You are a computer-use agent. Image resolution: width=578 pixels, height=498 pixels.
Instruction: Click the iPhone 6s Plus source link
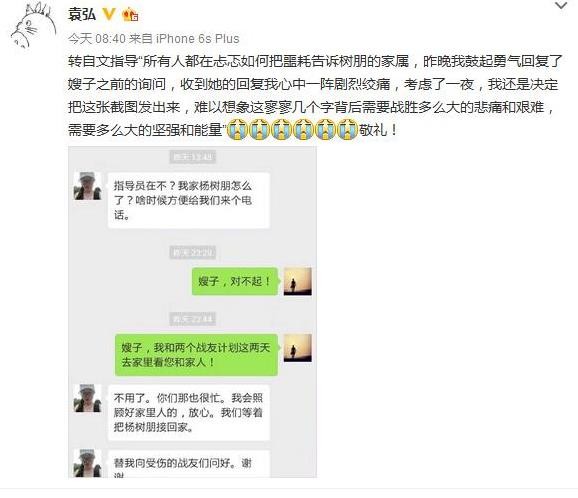point(198,38)
